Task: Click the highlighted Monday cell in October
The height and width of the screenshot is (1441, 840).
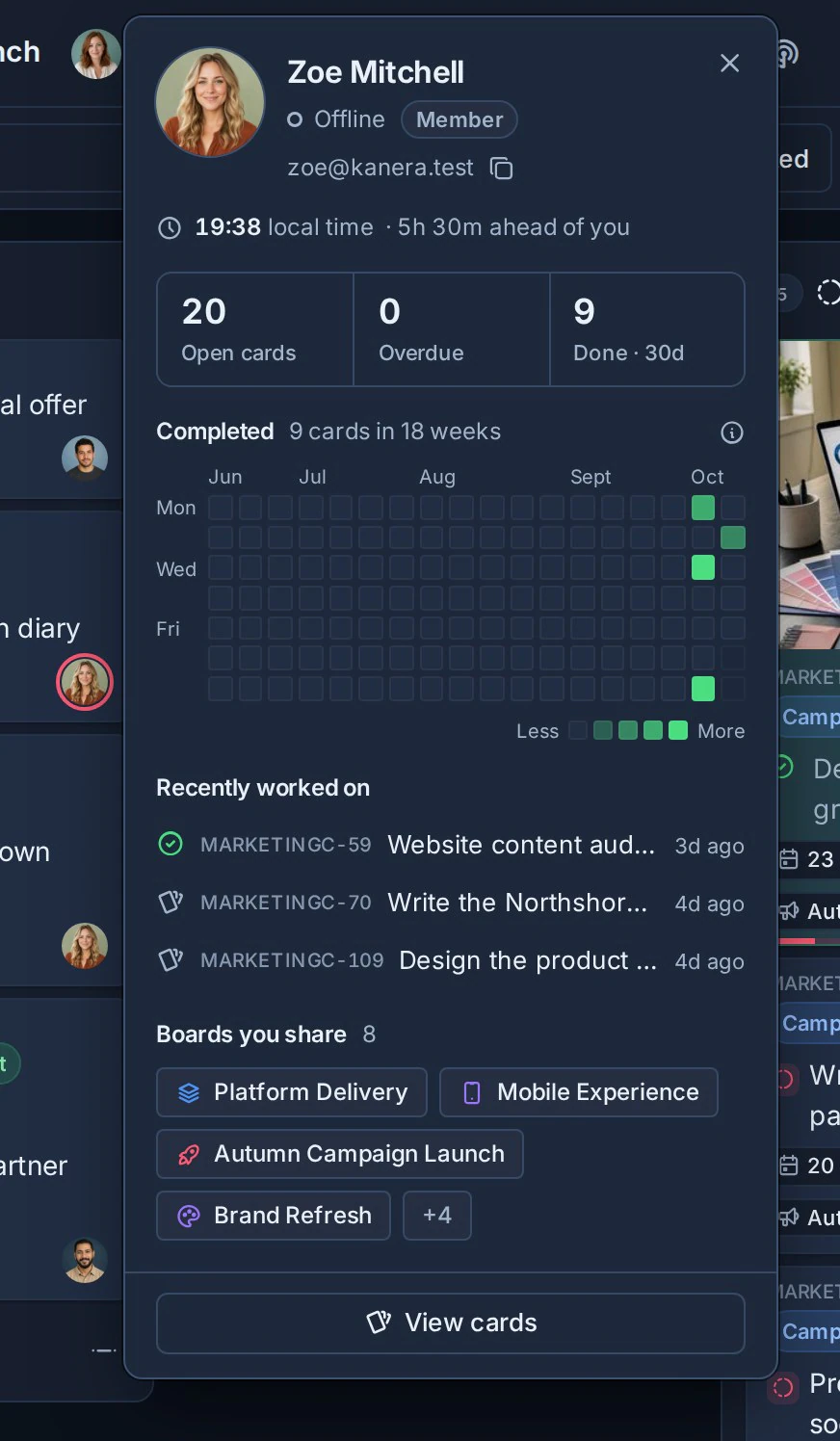Action: pyautogui.click(x=703, y=508)
